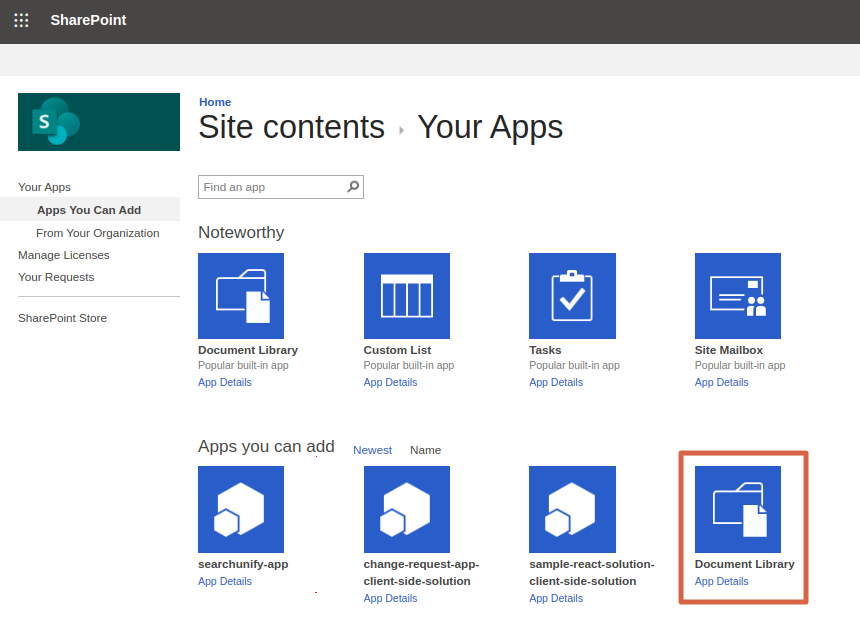This screenshot has width=860, height=617.
Task: Sort apps by Name
Action: point(425,450)
